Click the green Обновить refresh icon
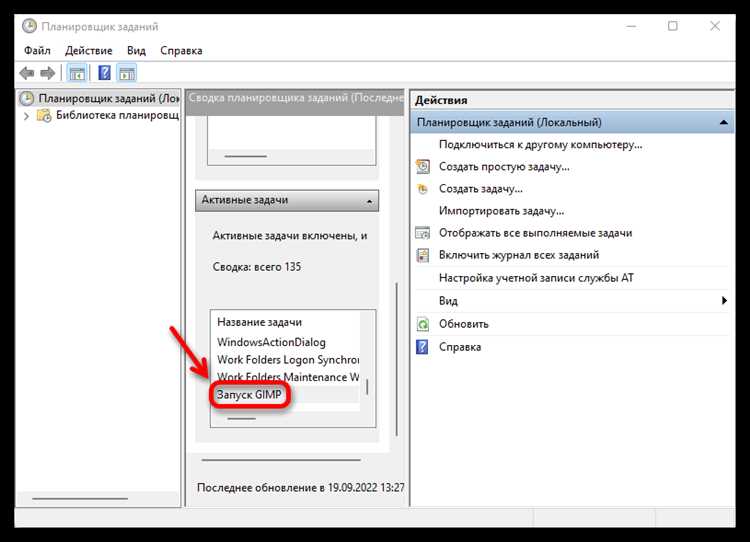Screen dimensions: 750x542 click(423, 324)
